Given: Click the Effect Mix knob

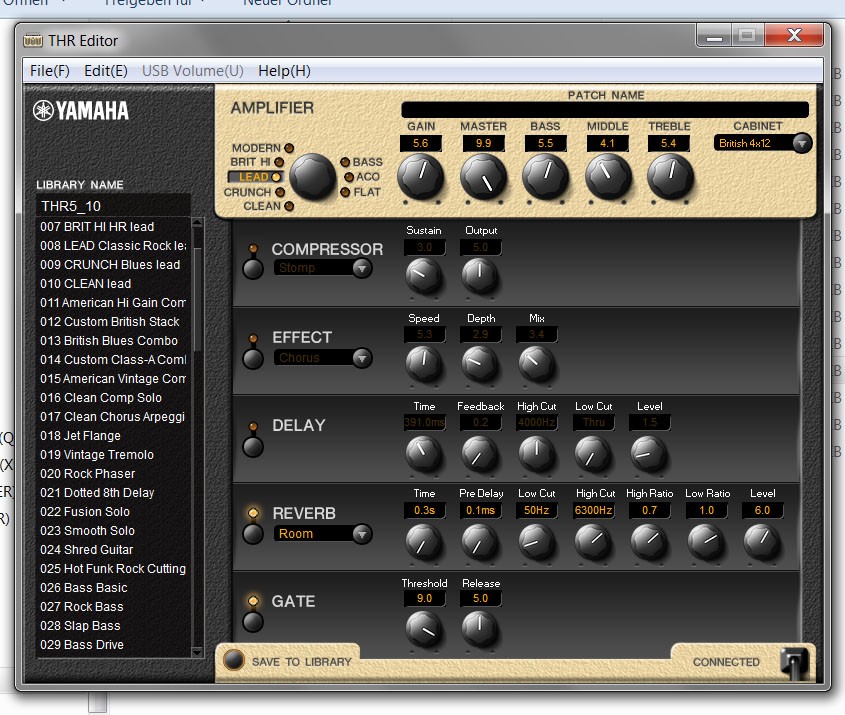Looking at the screenshot, I should [536, 363].
